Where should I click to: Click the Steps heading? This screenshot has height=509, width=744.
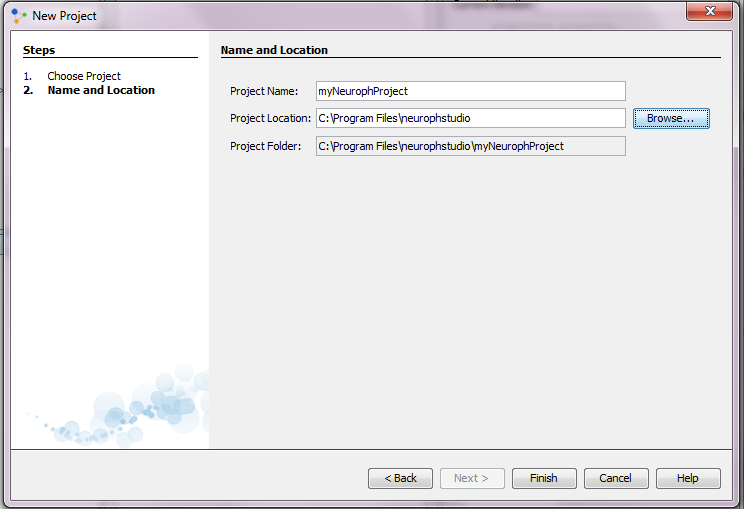[39, 50]
